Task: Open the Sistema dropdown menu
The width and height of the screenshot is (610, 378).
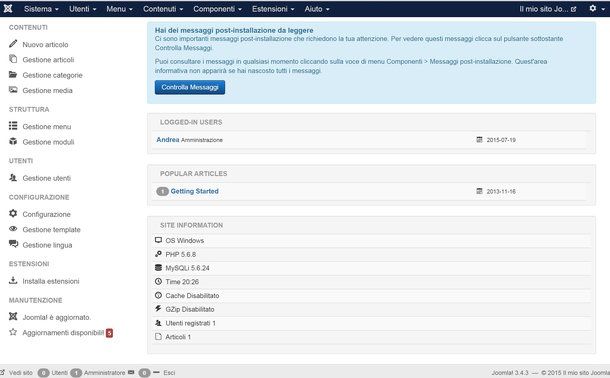Action: (41, 9)
